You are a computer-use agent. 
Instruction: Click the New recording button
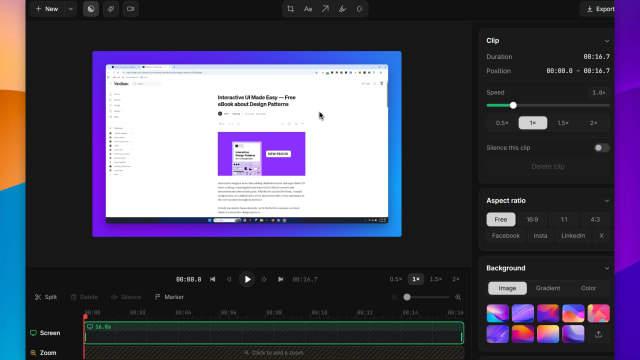(x=47, y=9)
